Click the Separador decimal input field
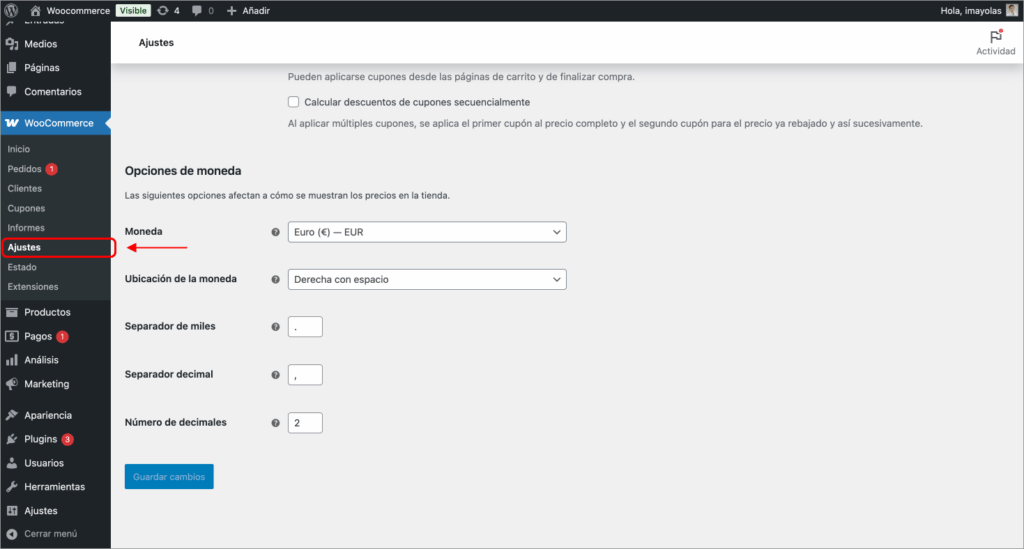 [305, 375]
